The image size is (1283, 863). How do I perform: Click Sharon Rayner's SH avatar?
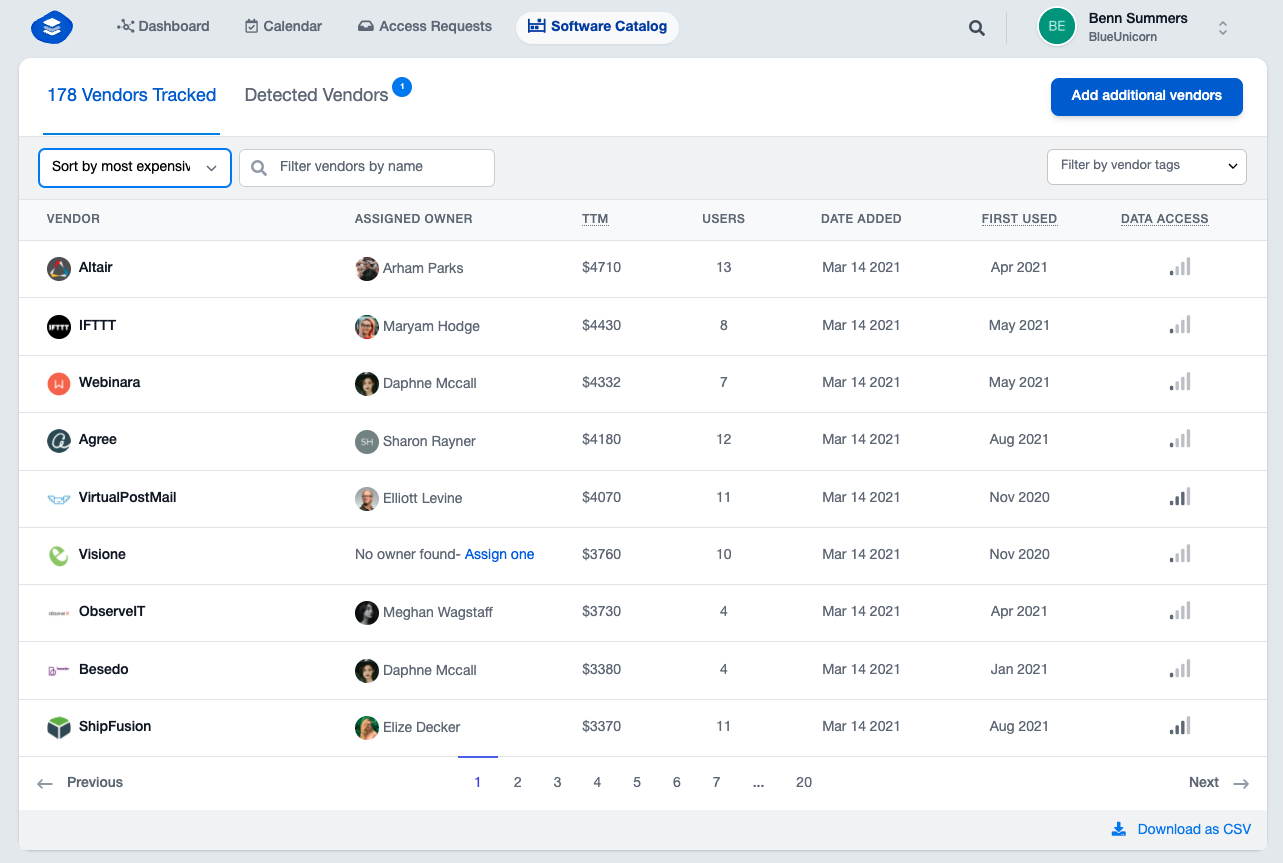click(367, 441)
